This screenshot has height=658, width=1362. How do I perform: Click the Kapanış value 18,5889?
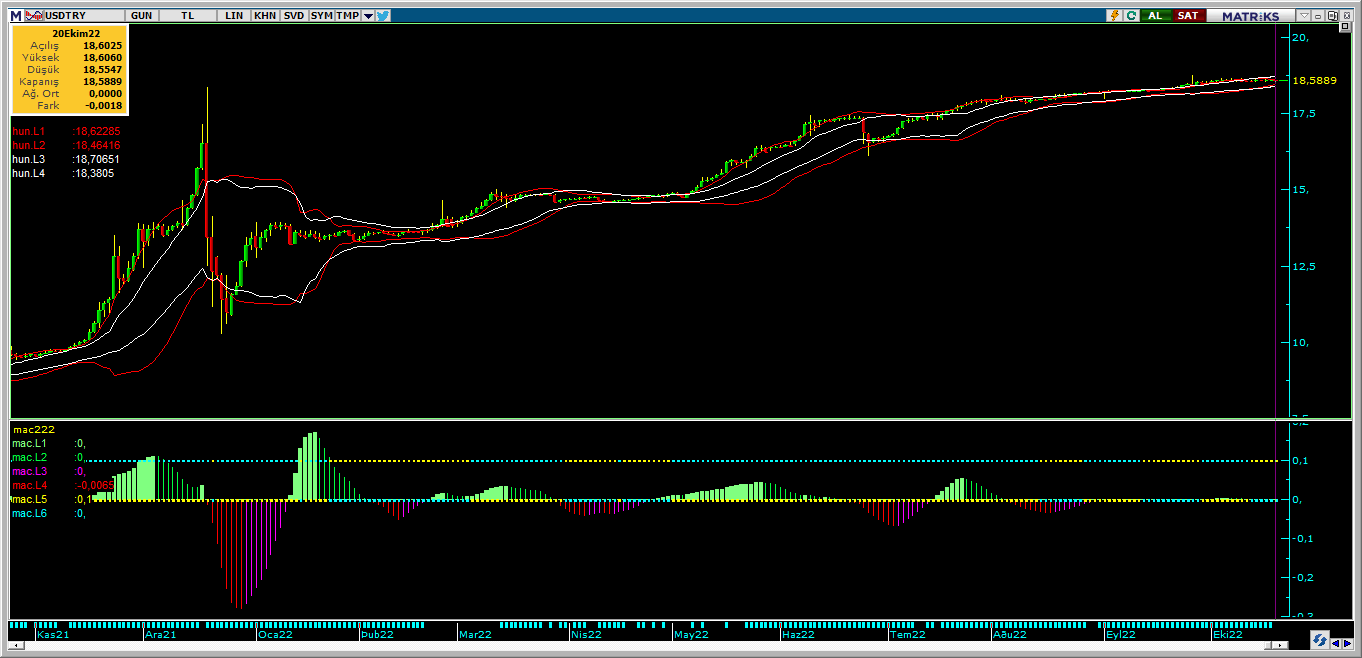[103, 82]
